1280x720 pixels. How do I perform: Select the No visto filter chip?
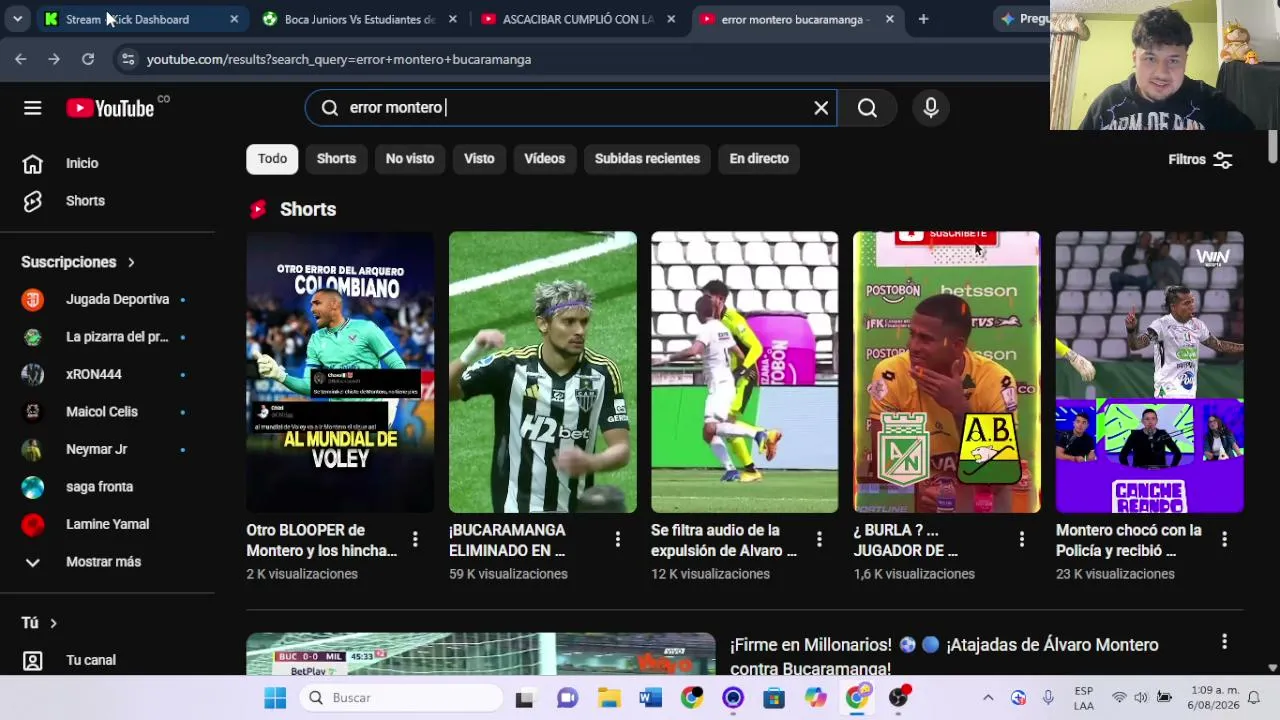point(410,159)
